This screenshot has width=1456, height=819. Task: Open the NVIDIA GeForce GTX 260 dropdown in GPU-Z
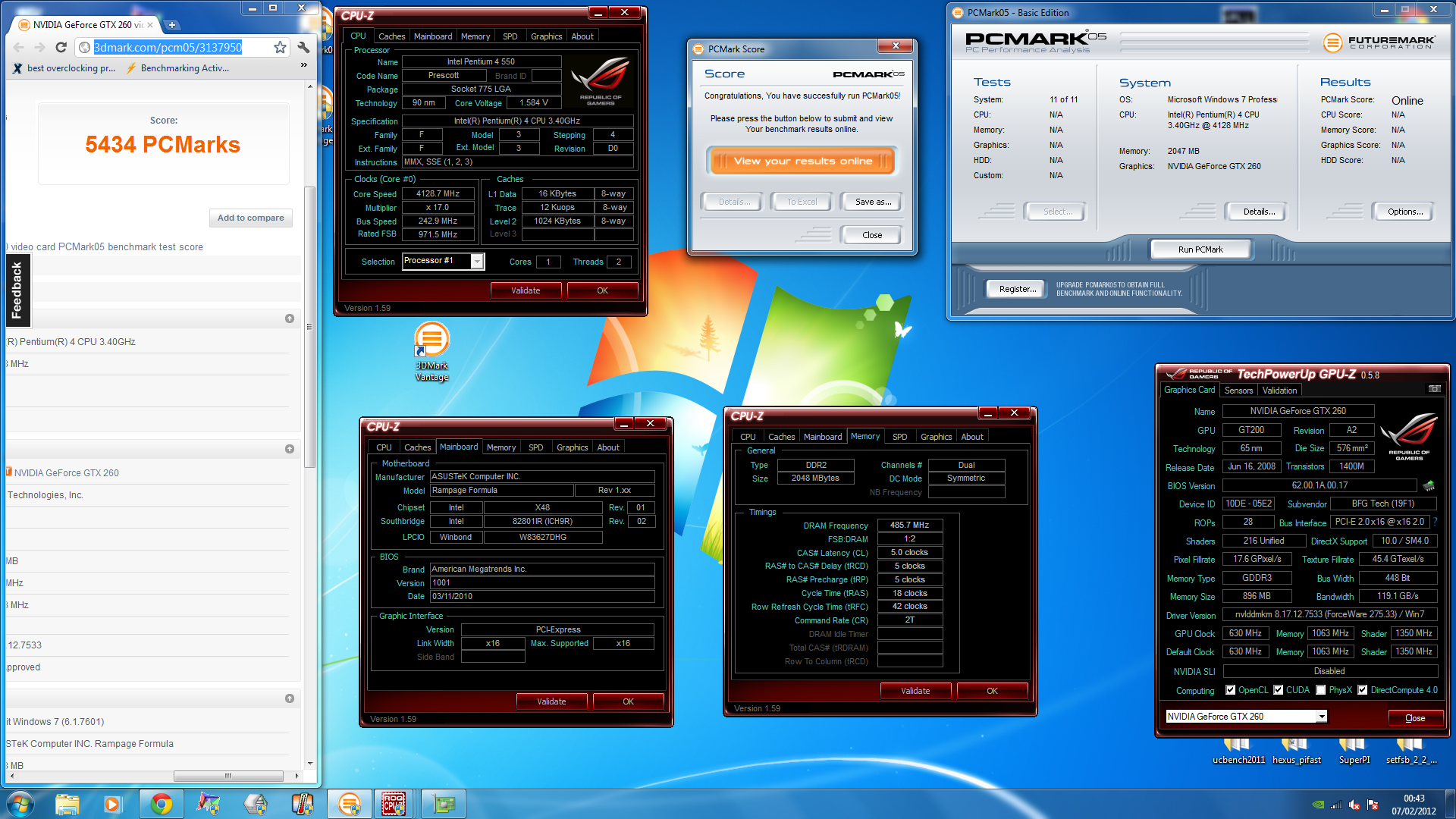(1322, 717)
